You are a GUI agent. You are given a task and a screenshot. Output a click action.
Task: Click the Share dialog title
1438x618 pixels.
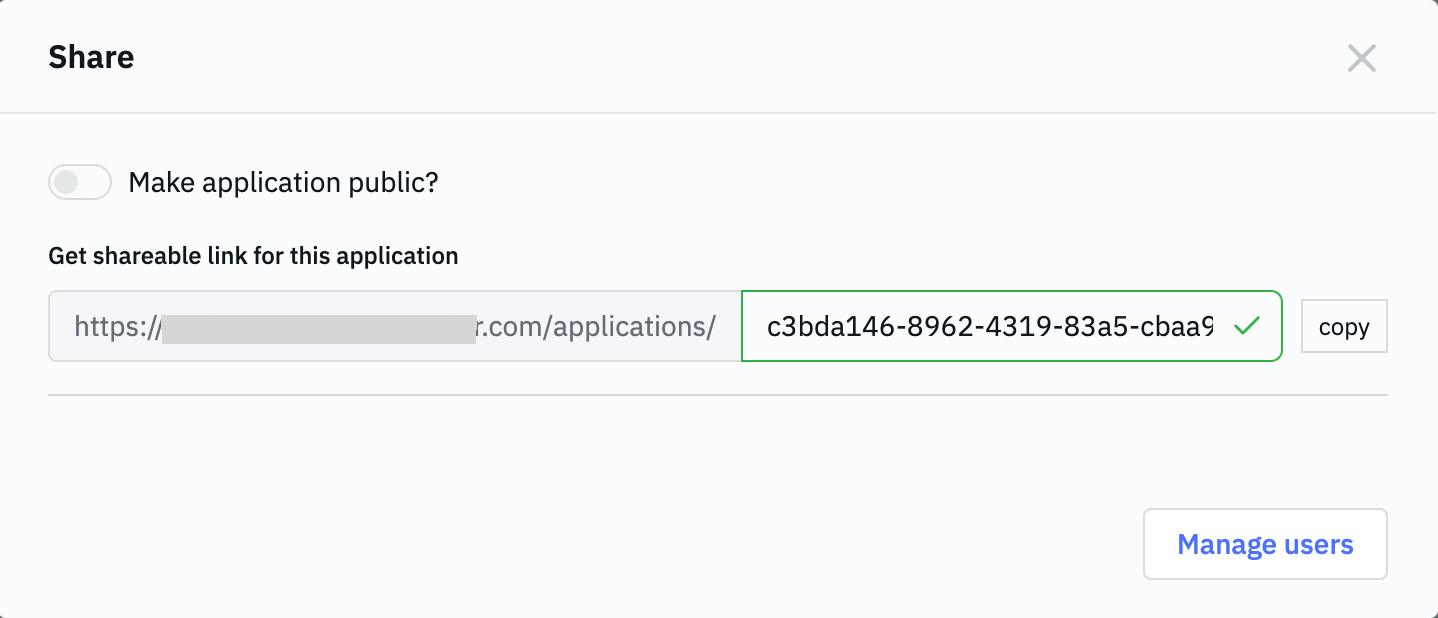coord(91,57)
